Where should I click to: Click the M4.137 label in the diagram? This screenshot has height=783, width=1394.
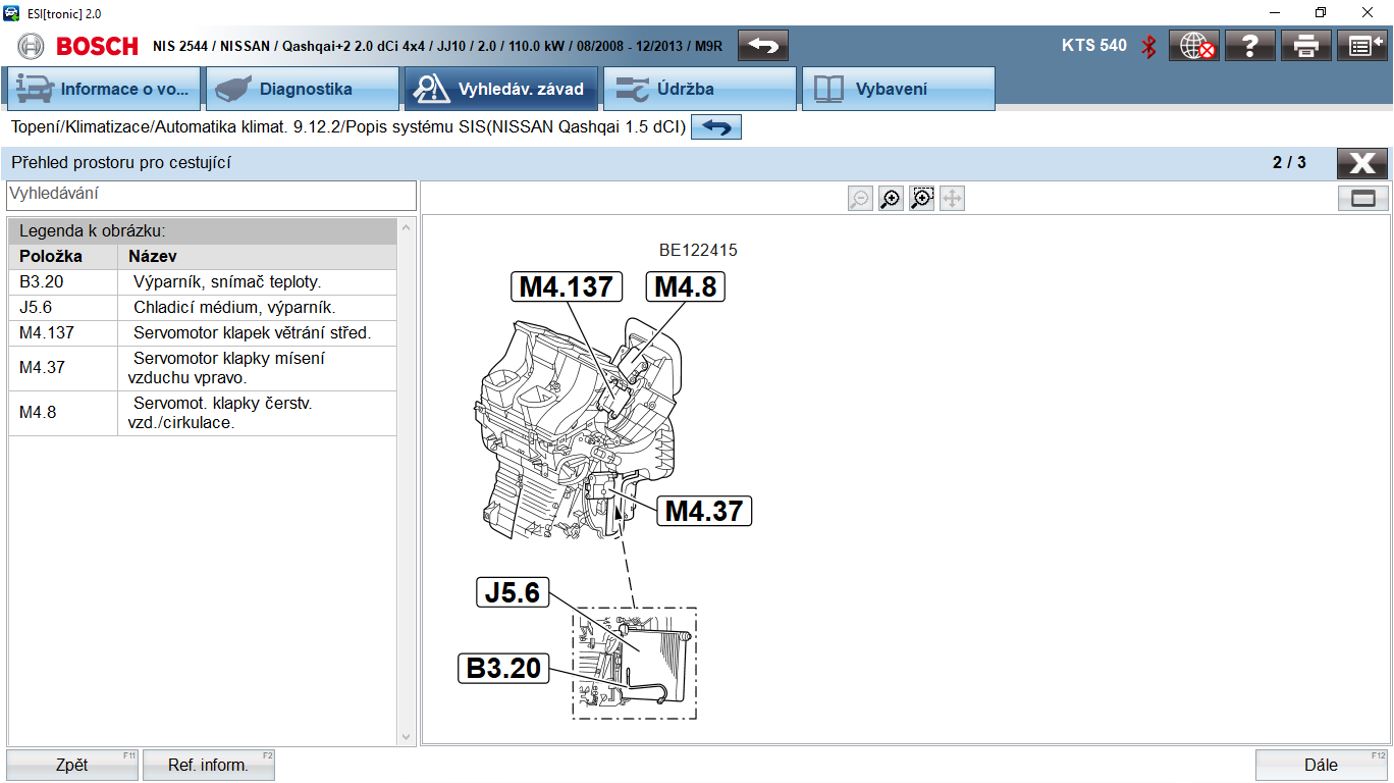point(566,287)
